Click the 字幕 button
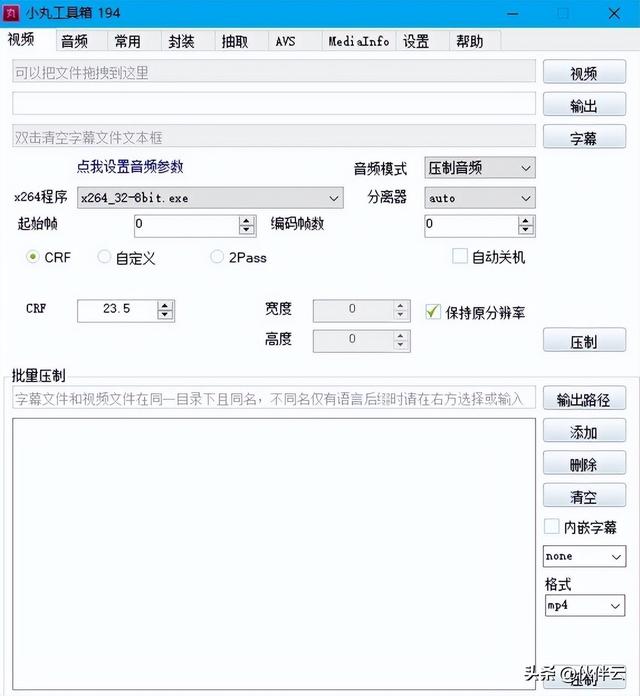 coord(584,137)
